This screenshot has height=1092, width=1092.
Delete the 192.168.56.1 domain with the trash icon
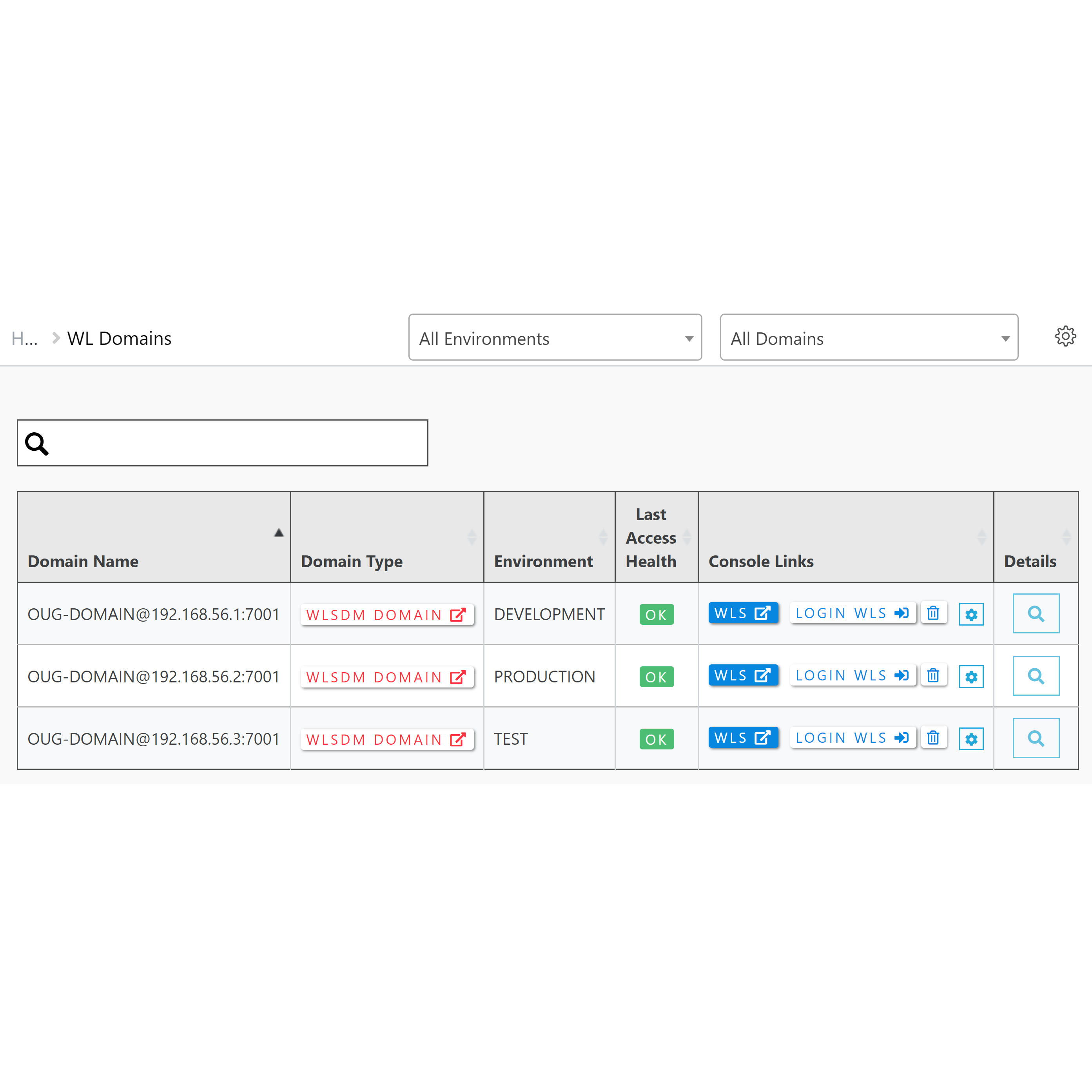(x=933, y=613)
